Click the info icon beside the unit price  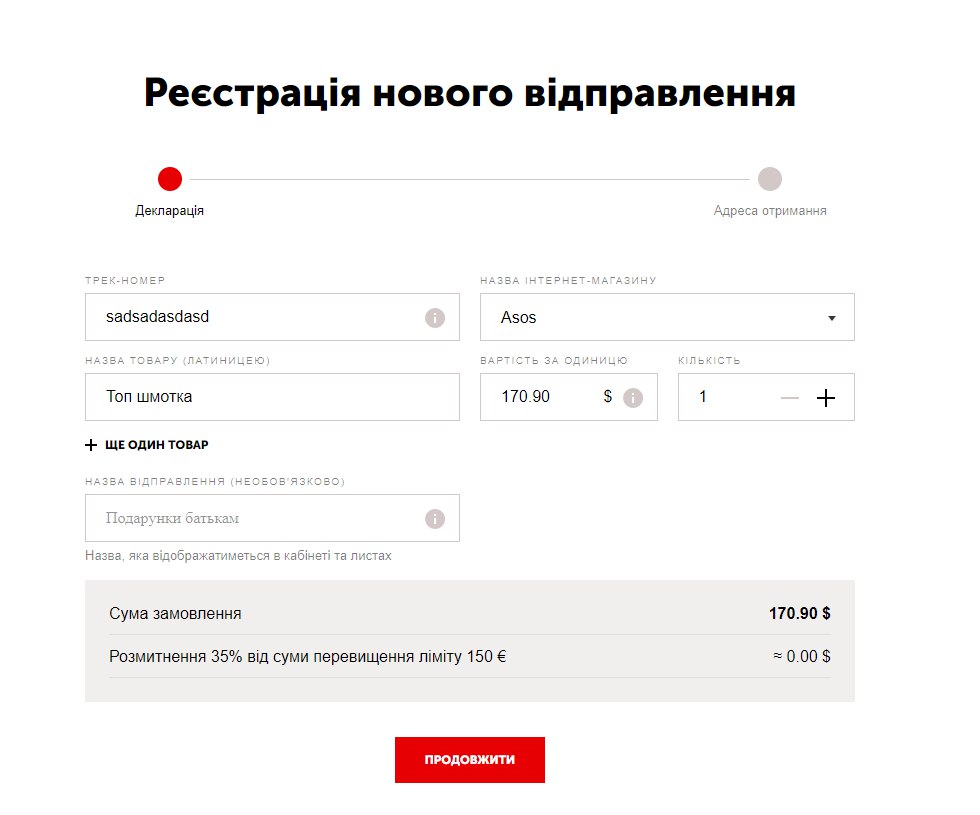(633, 398)
